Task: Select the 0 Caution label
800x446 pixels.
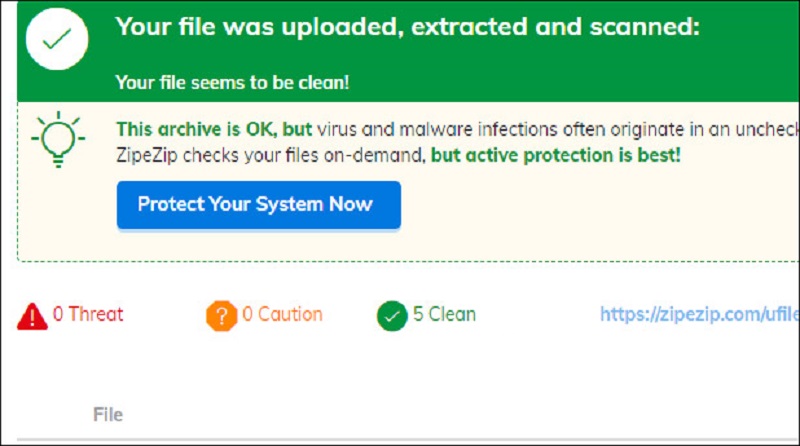Action: (x=282, y=314)
